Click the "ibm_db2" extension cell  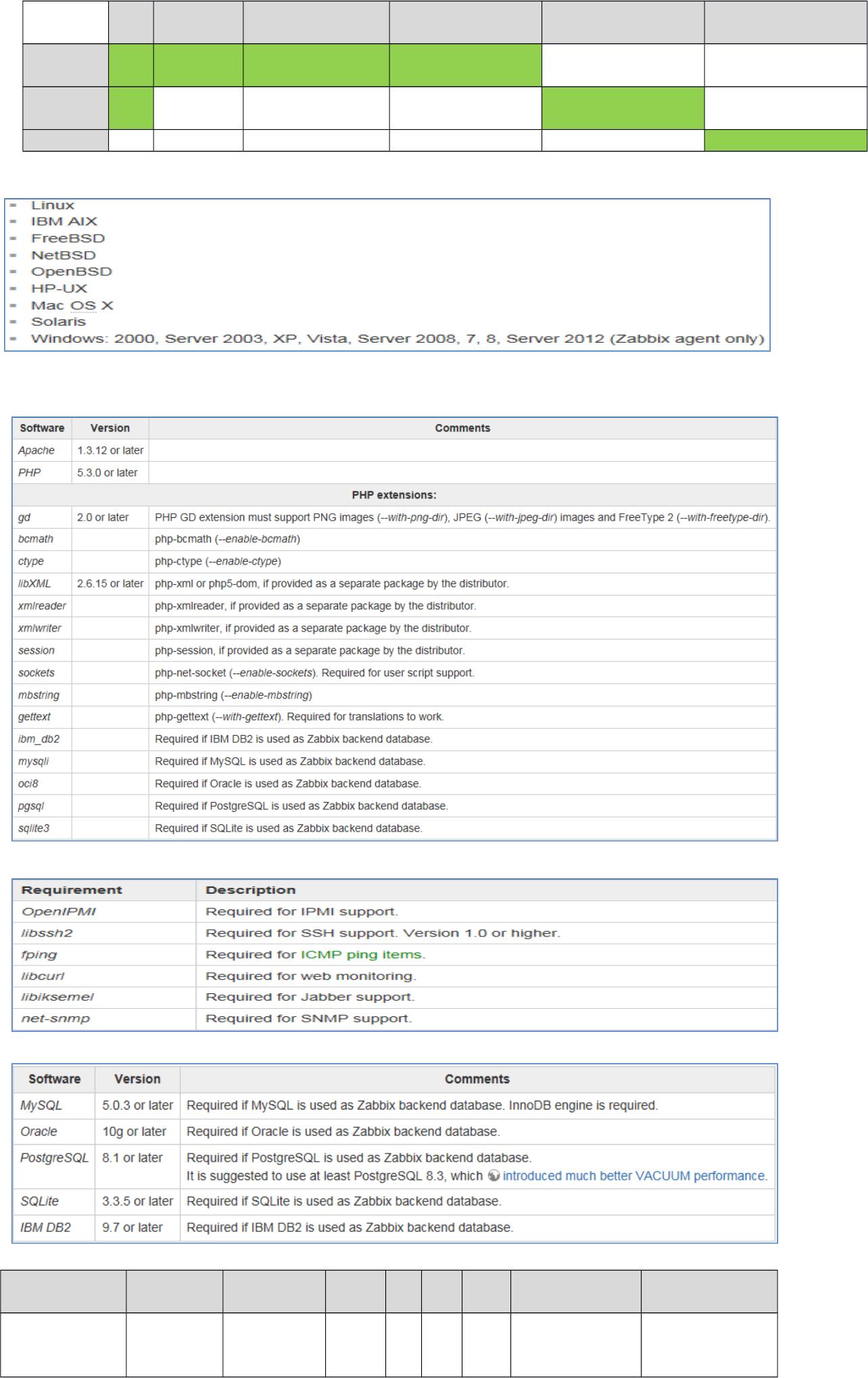click(x=42, y=739)
